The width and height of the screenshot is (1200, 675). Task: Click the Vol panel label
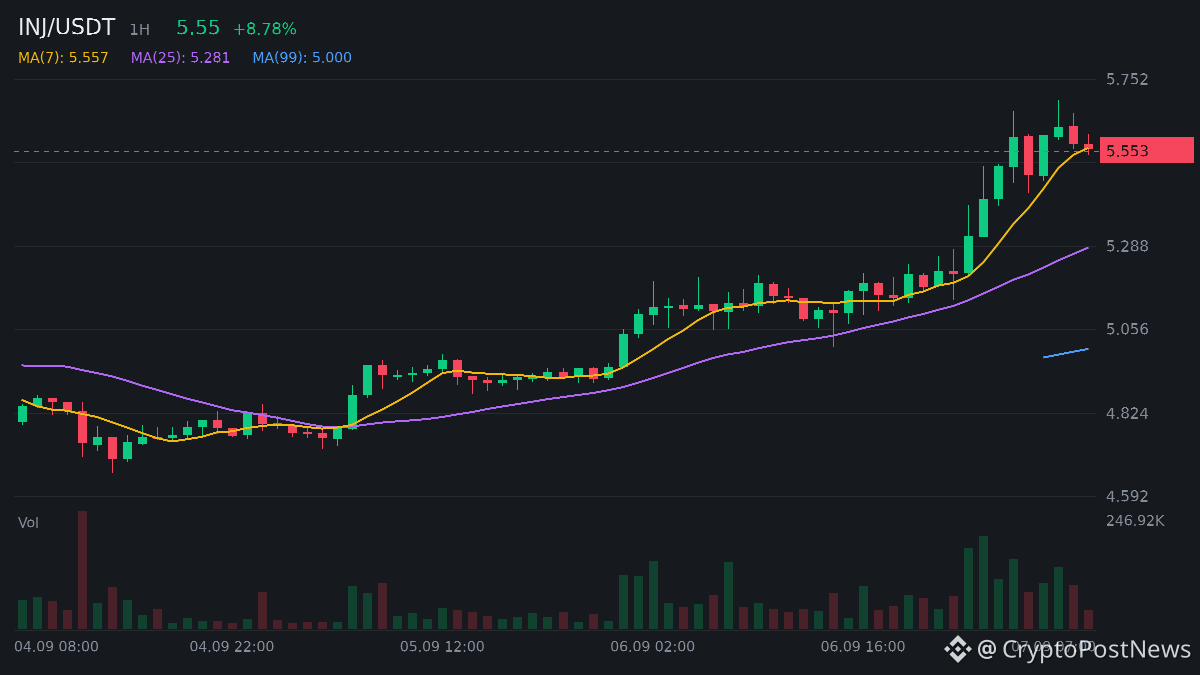[28, 523]
